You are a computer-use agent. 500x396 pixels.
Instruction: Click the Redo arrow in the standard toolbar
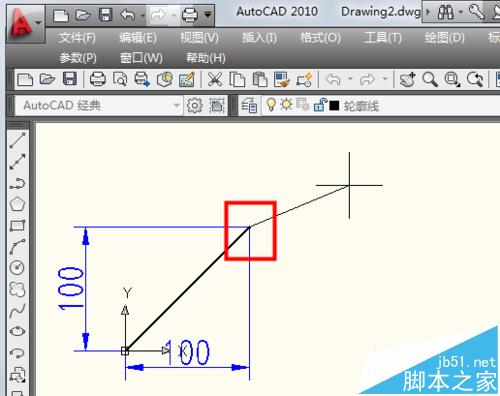(x=368, y=80)
